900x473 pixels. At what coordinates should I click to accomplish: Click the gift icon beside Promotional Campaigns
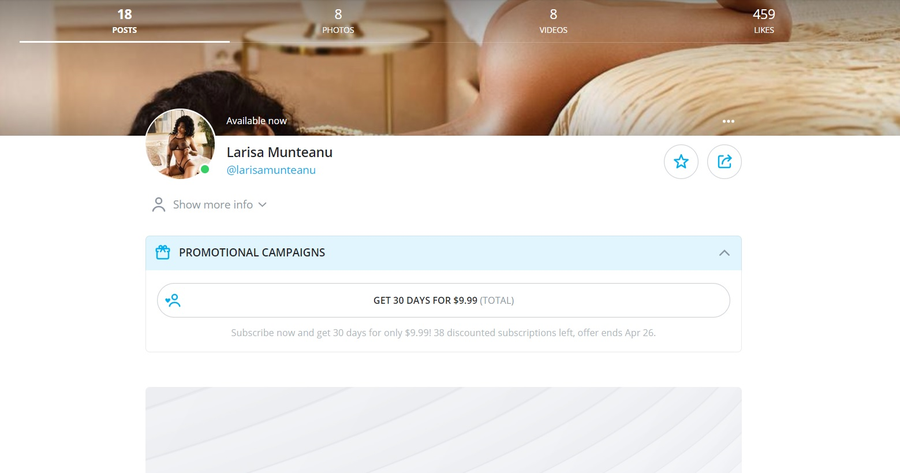(162, 253)
